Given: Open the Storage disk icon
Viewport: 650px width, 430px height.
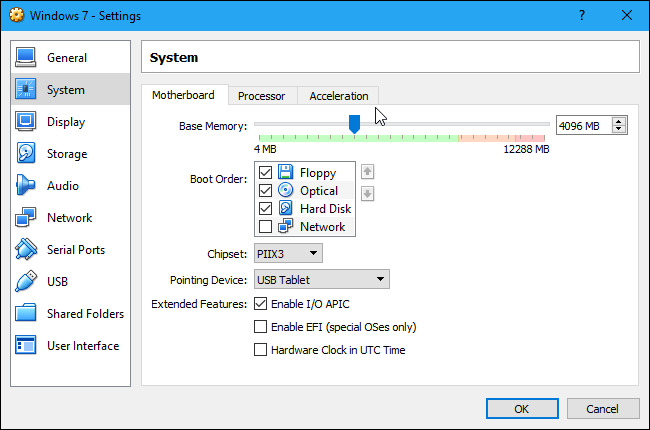Looking at the screenshot, I should coord(26,154).
